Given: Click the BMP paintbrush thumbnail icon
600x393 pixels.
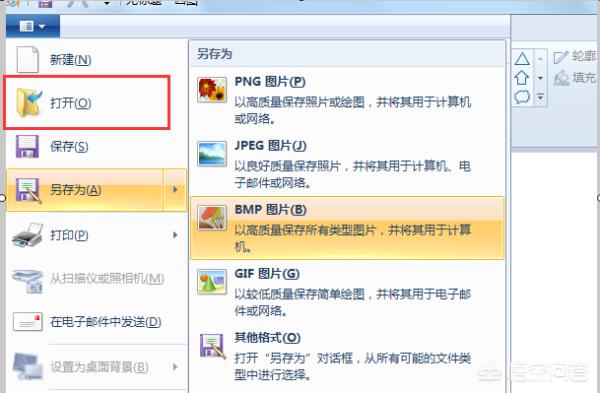Looking at the screenshot, I should tap(212, 218).
